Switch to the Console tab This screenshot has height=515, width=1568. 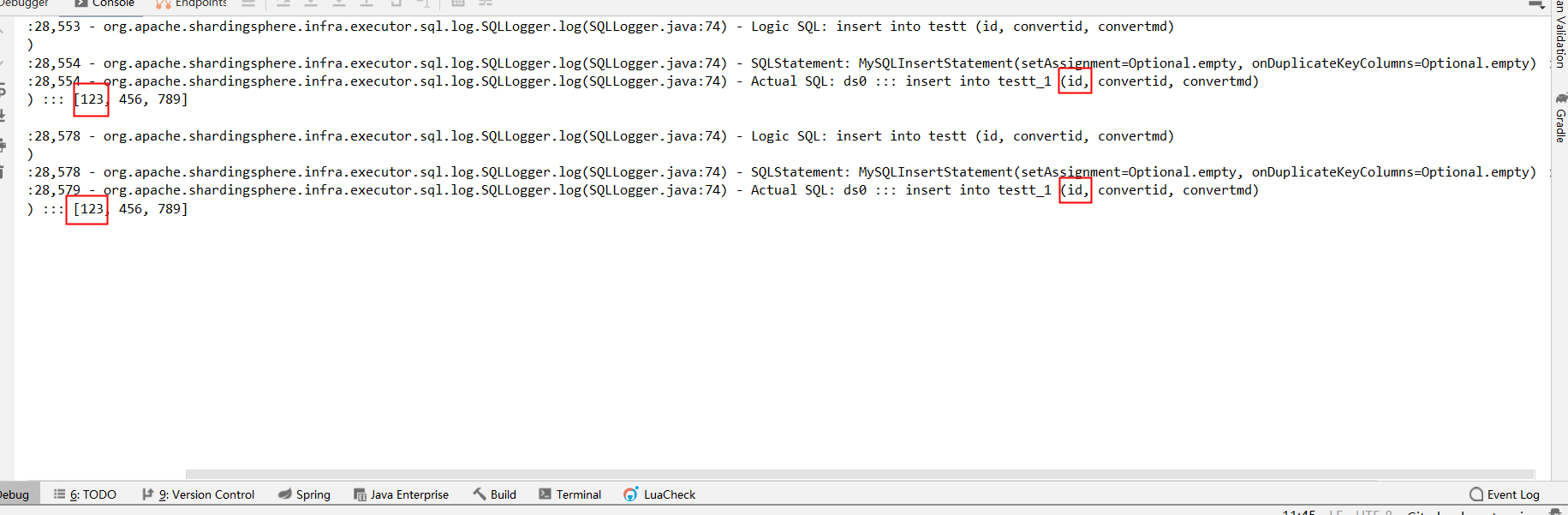pos(104,3)
